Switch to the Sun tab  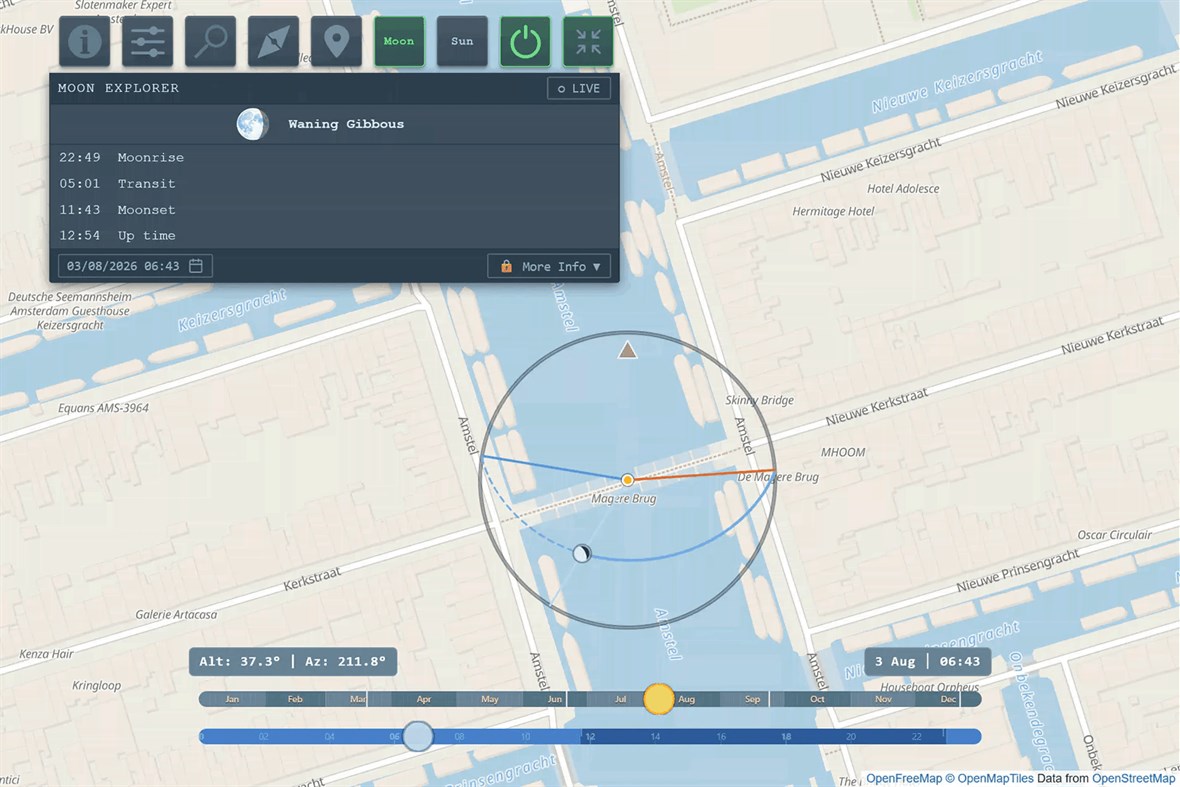coord(462,41)
